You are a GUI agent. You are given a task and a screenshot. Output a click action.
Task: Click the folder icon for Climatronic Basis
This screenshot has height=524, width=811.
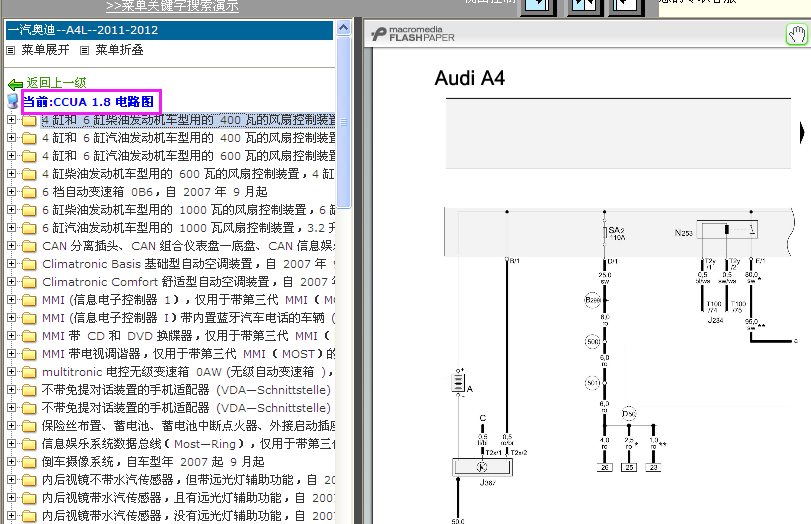[29, 264]
